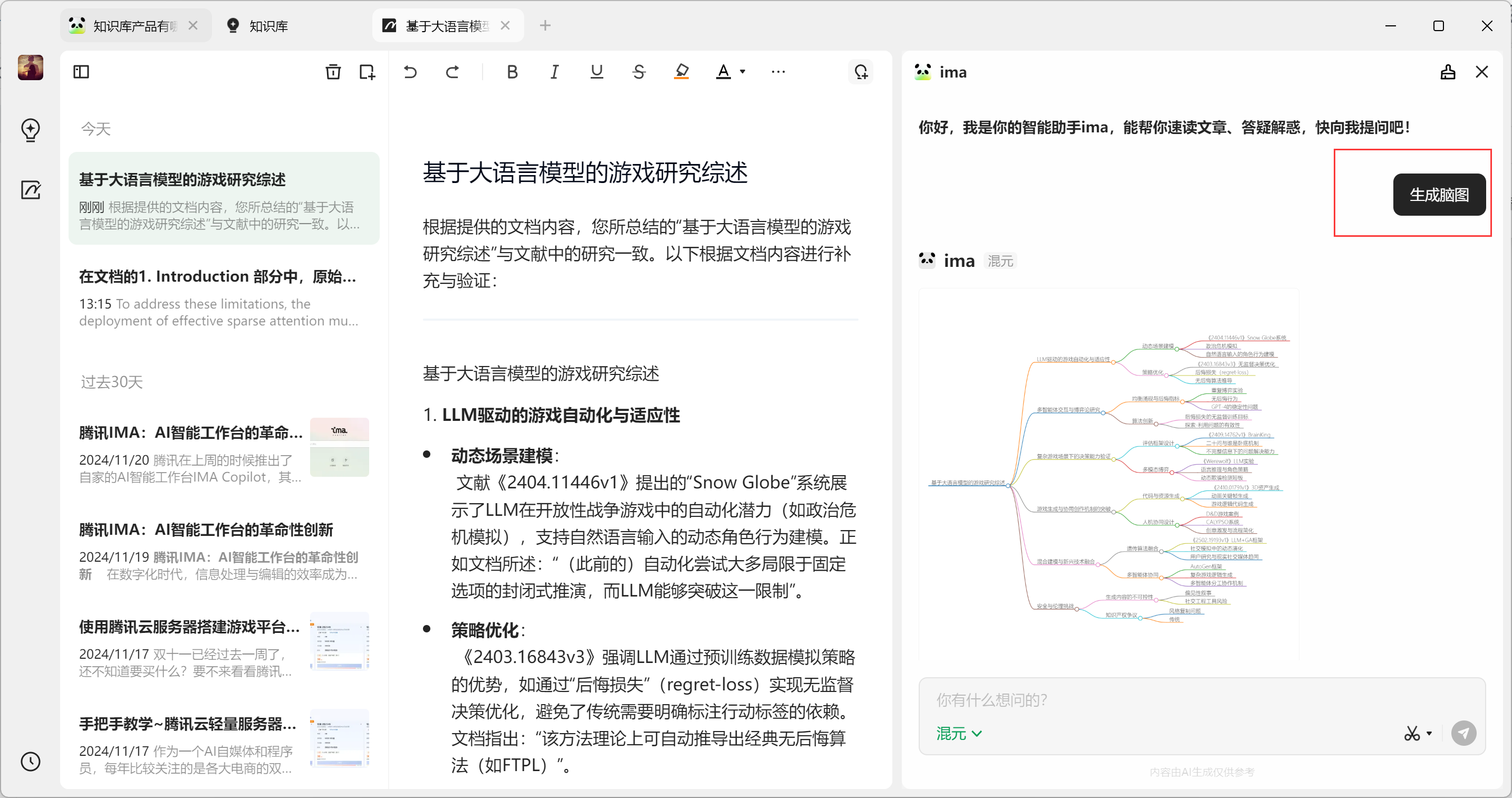This screenshot has height=798, width=1512.
Task: Apply strikethrough to text
Action: (x=639, y=72)
